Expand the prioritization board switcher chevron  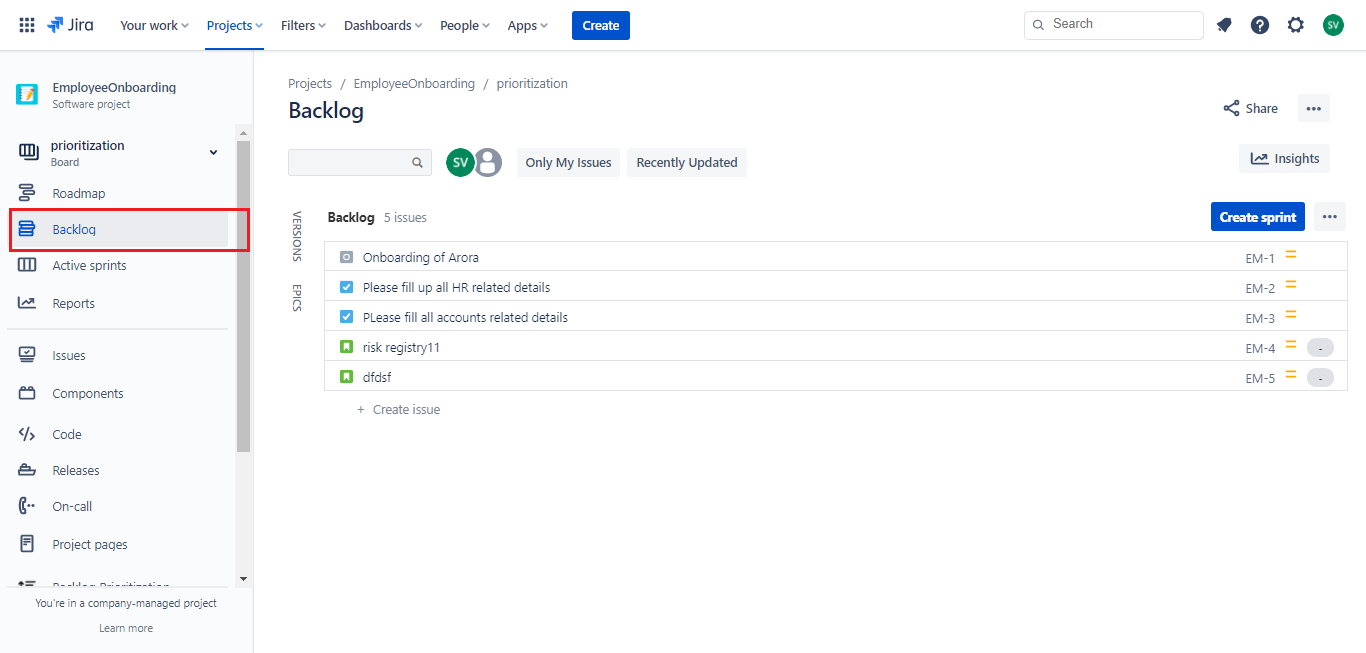click(213, 152)
